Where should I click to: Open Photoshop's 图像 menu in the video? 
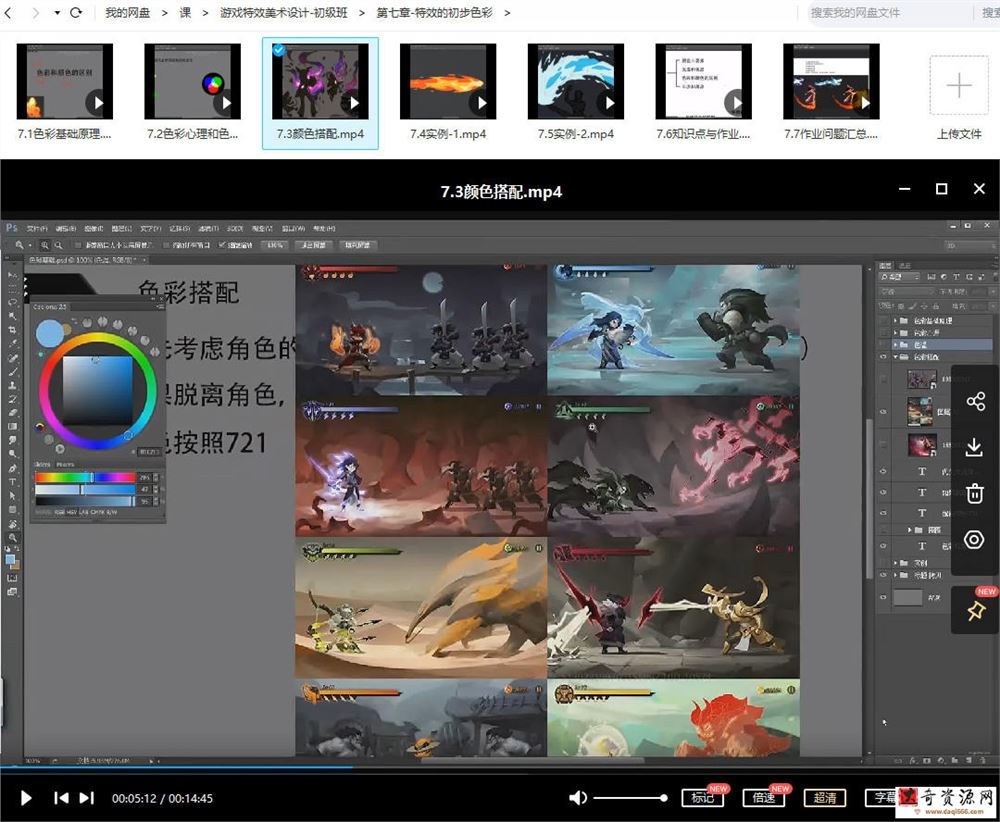pos(93,228)
